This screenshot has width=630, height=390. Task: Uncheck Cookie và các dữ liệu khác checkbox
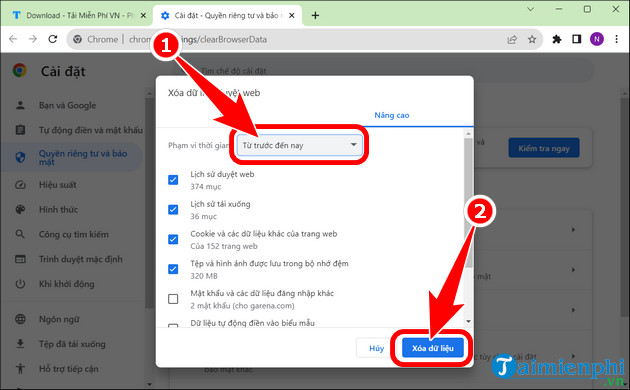click(x=173, y=239)
